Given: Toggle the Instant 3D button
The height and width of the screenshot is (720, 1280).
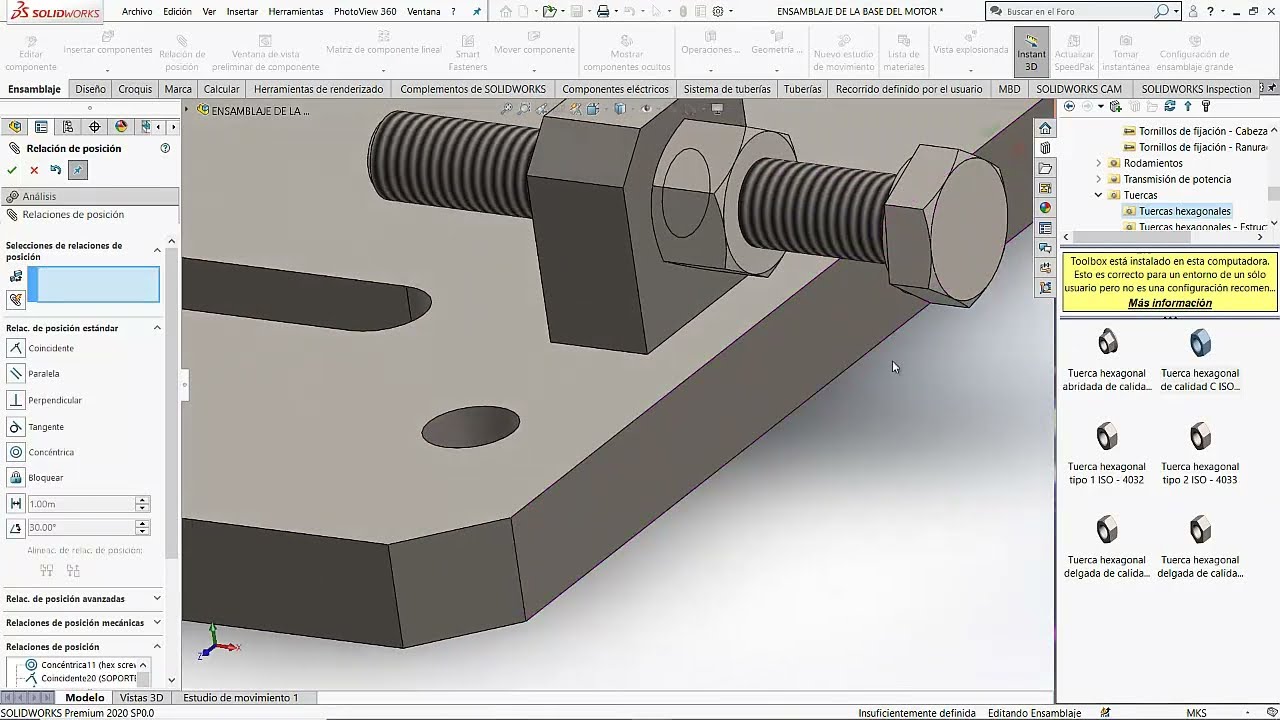Looking at the screenshot, I should [1031, 53].
